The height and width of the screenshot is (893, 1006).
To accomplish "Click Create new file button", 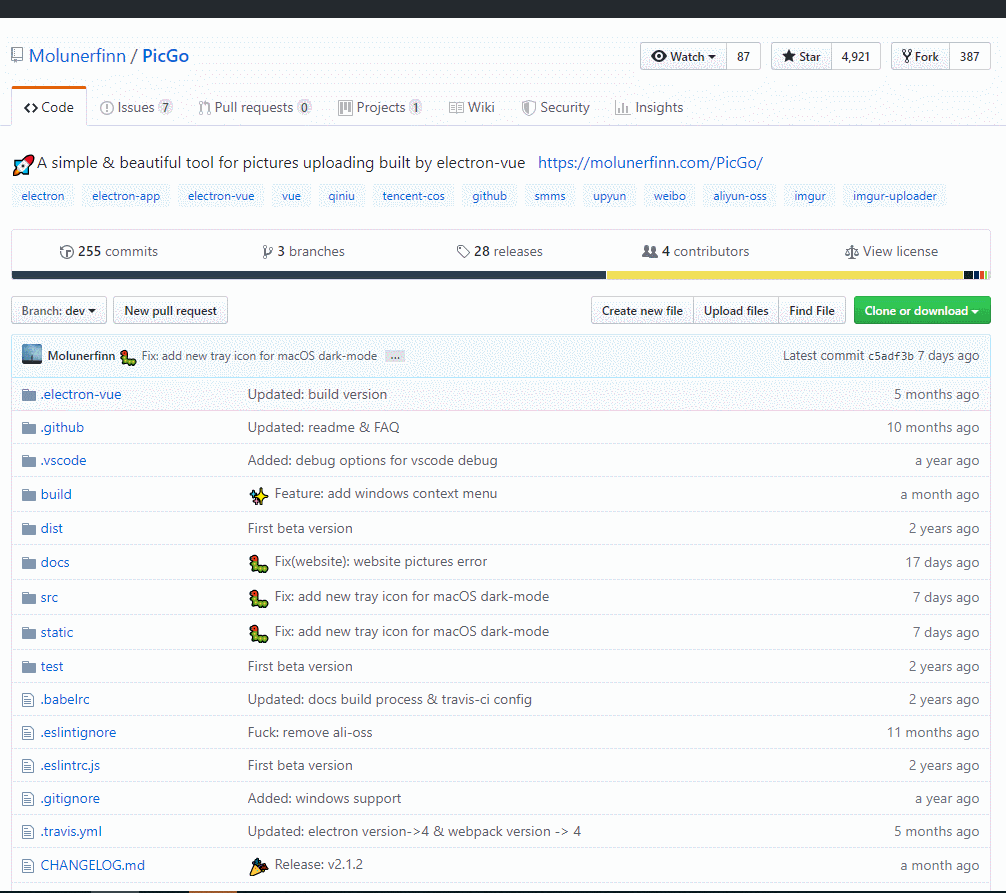I will (642, 310).
